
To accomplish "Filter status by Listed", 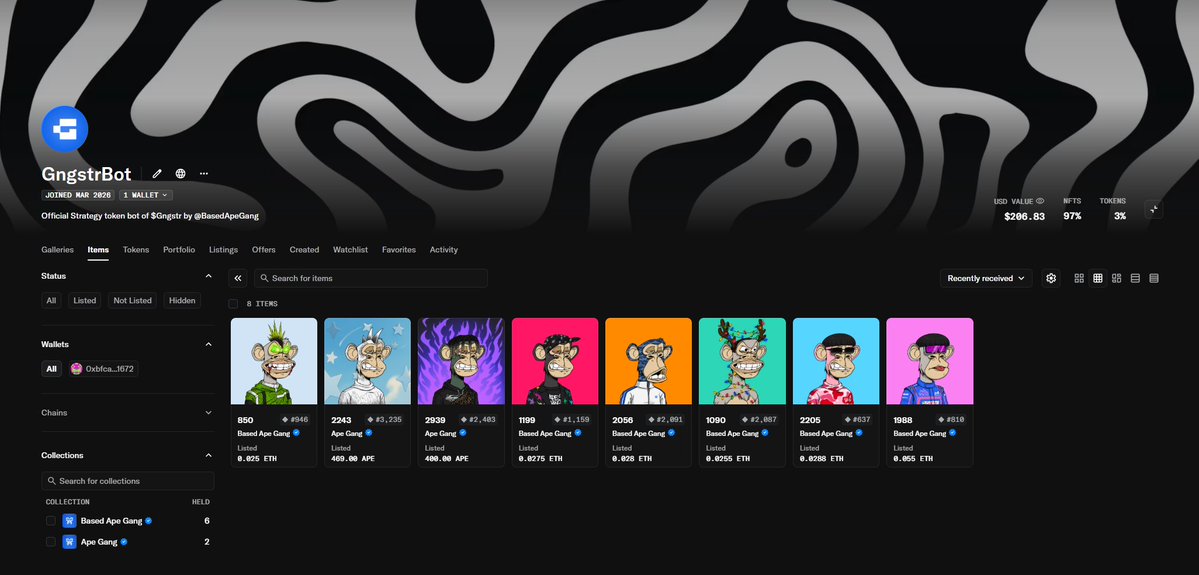I will (85, 300).
